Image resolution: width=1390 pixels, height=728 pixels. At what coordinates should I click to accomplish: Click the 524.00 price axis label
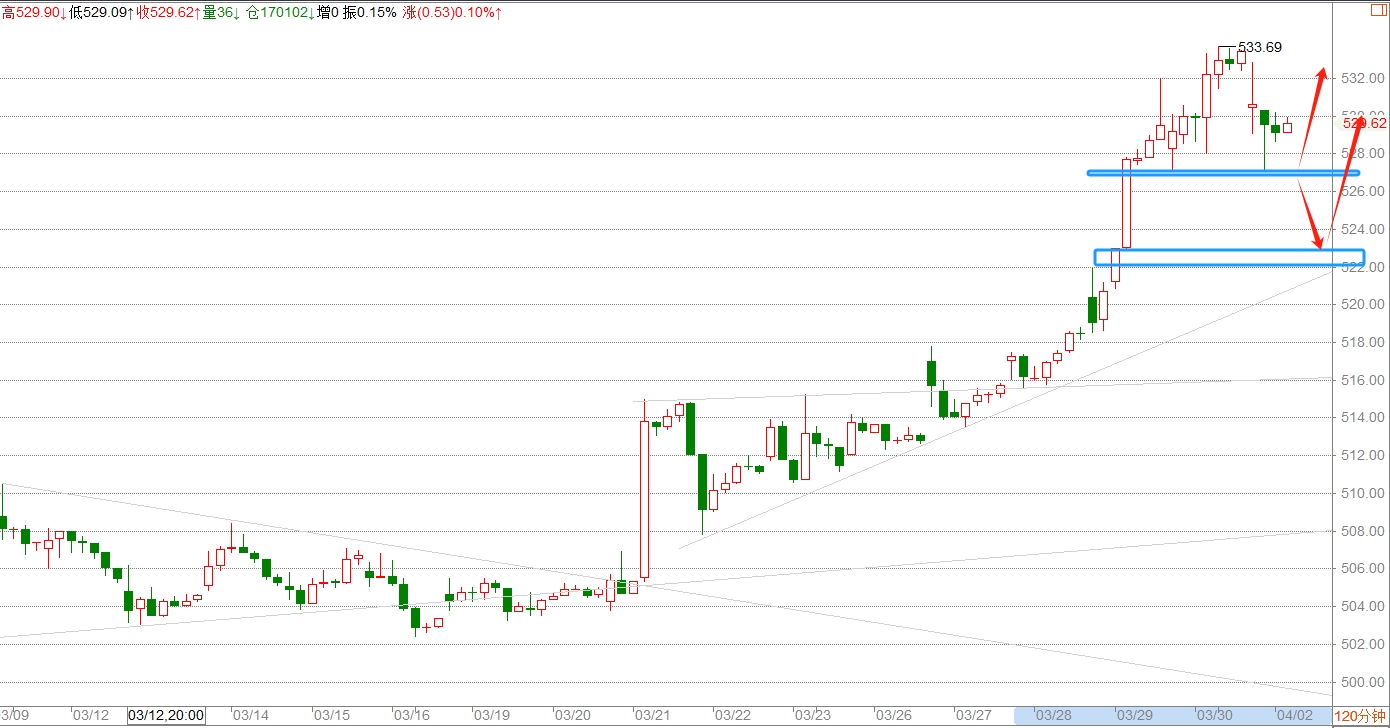click(x=1363, y=229)
